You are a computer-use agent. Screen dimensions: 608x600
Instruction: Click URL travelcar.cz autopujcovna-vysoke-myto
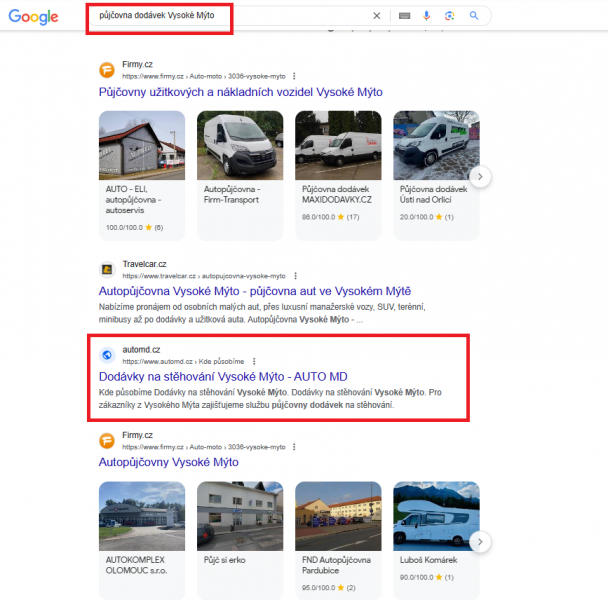[204, 276]
